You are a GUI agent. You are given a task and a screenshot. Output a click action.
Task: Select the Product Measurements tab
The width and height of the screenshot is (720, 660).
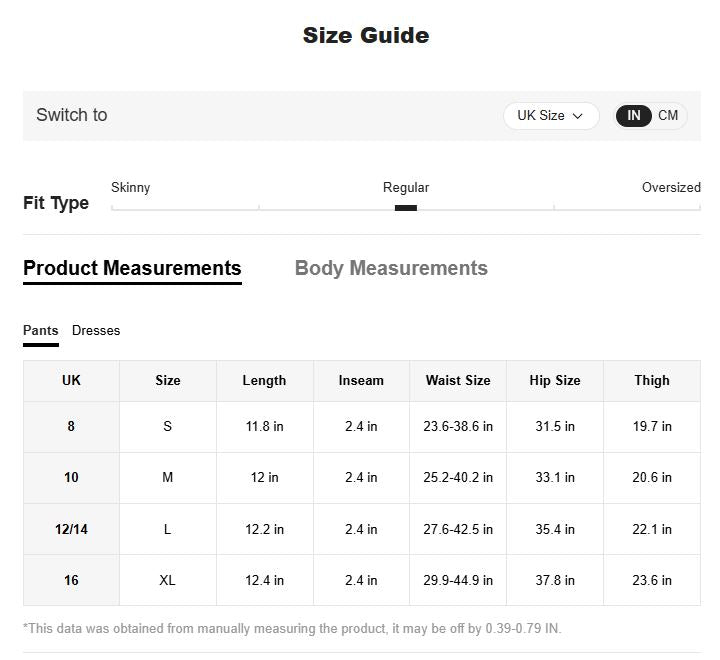coord(132,268)
